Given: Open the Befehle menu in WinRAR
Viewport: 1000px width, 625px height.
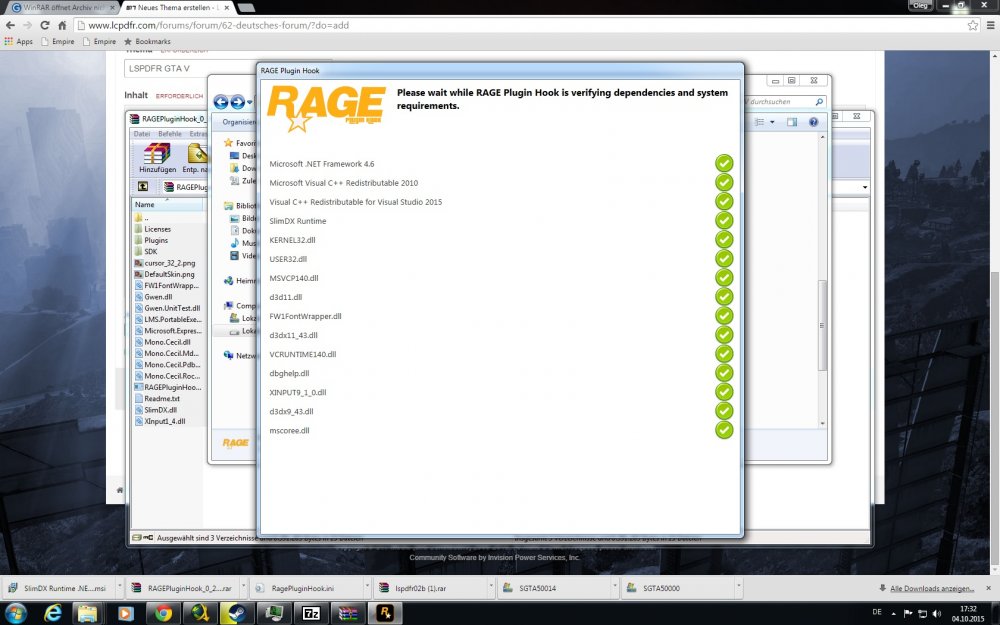Looking at the screenshot, I should point(170,134).
